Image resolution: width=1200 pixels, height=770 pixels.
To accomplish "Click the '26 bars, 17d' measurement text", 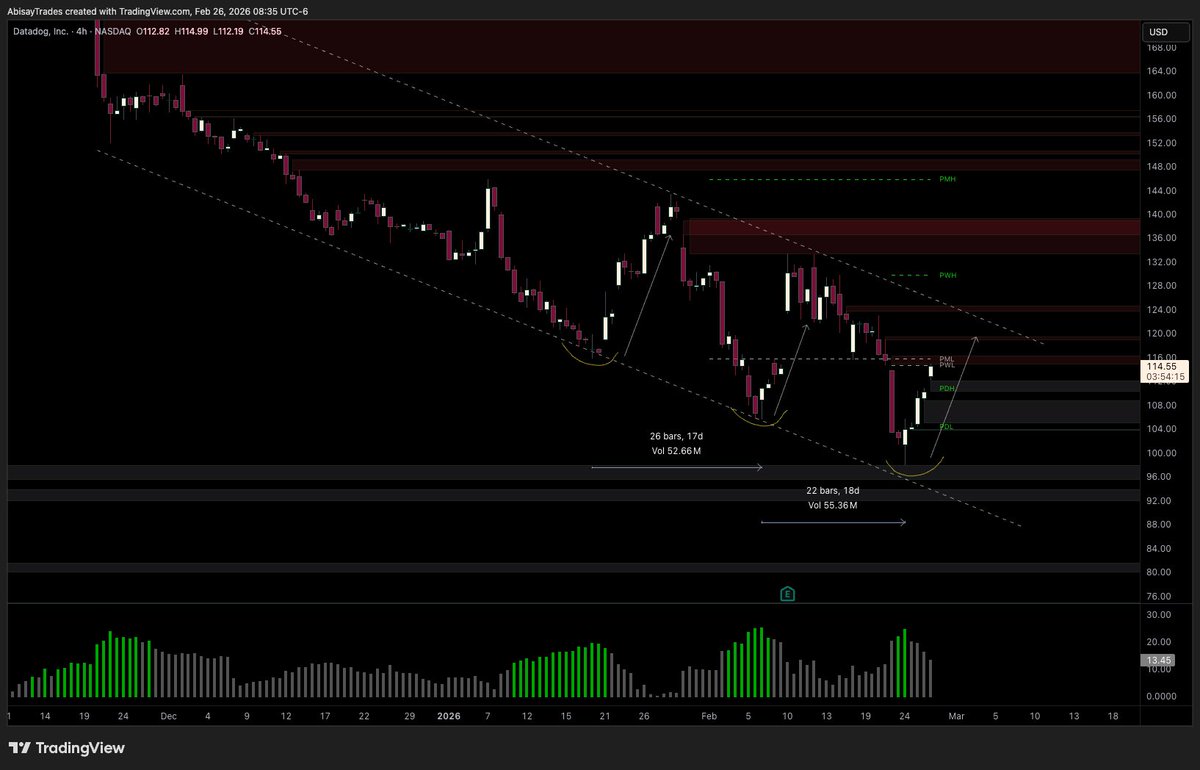I will [676, 436].
